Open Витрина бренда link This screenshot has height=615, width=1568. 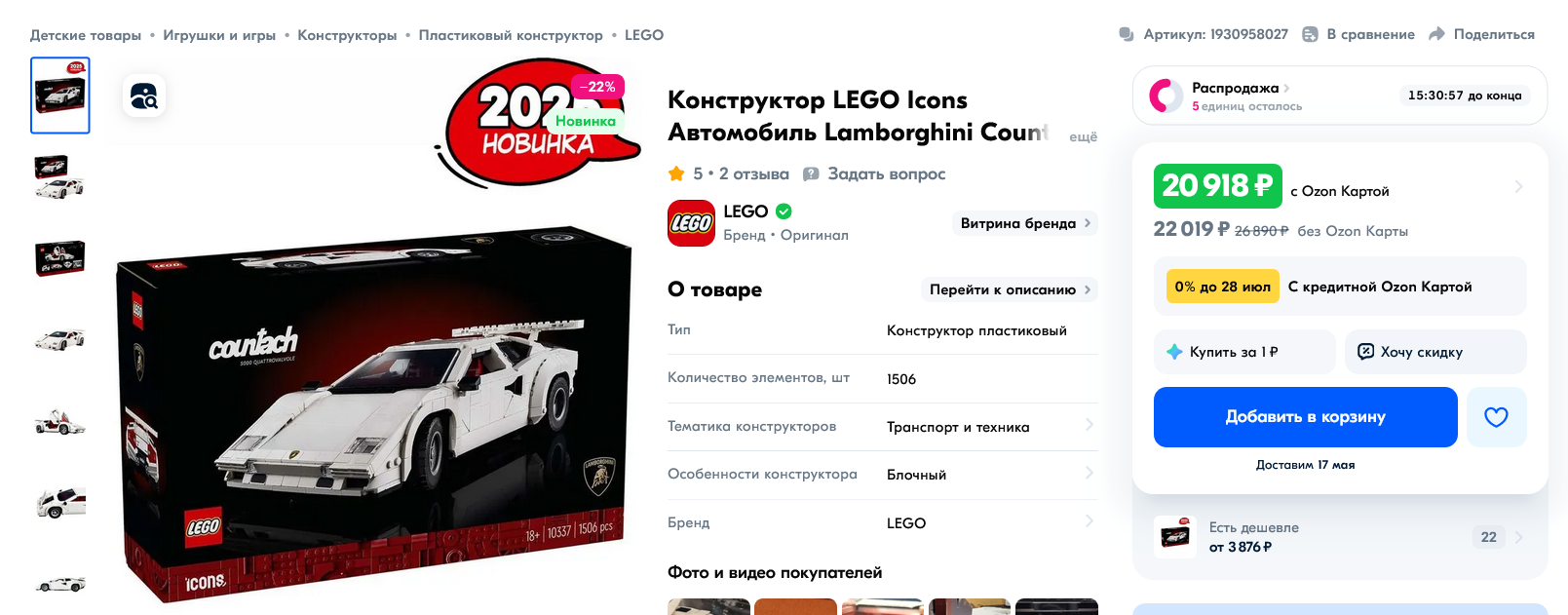1025,223
